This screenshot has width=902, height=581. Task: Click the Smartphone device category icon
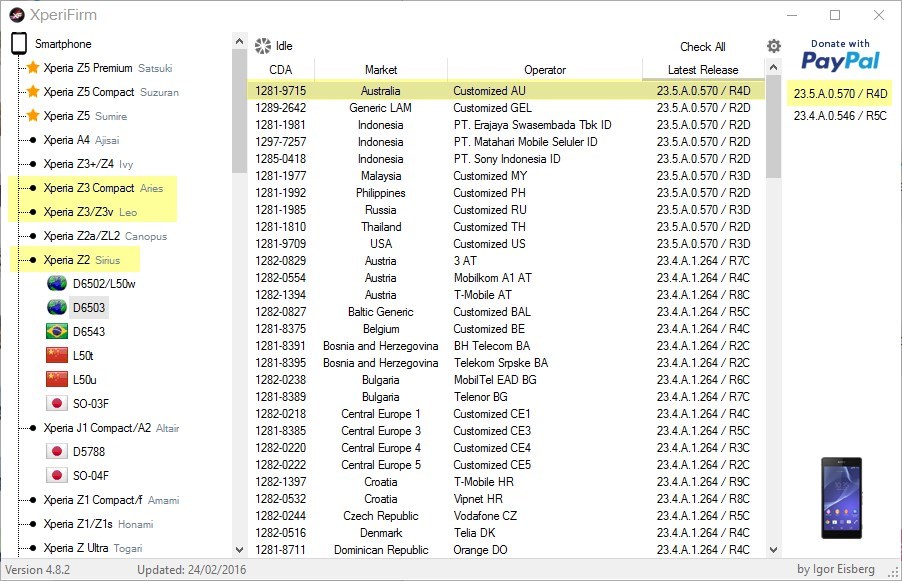coord(19,44)
